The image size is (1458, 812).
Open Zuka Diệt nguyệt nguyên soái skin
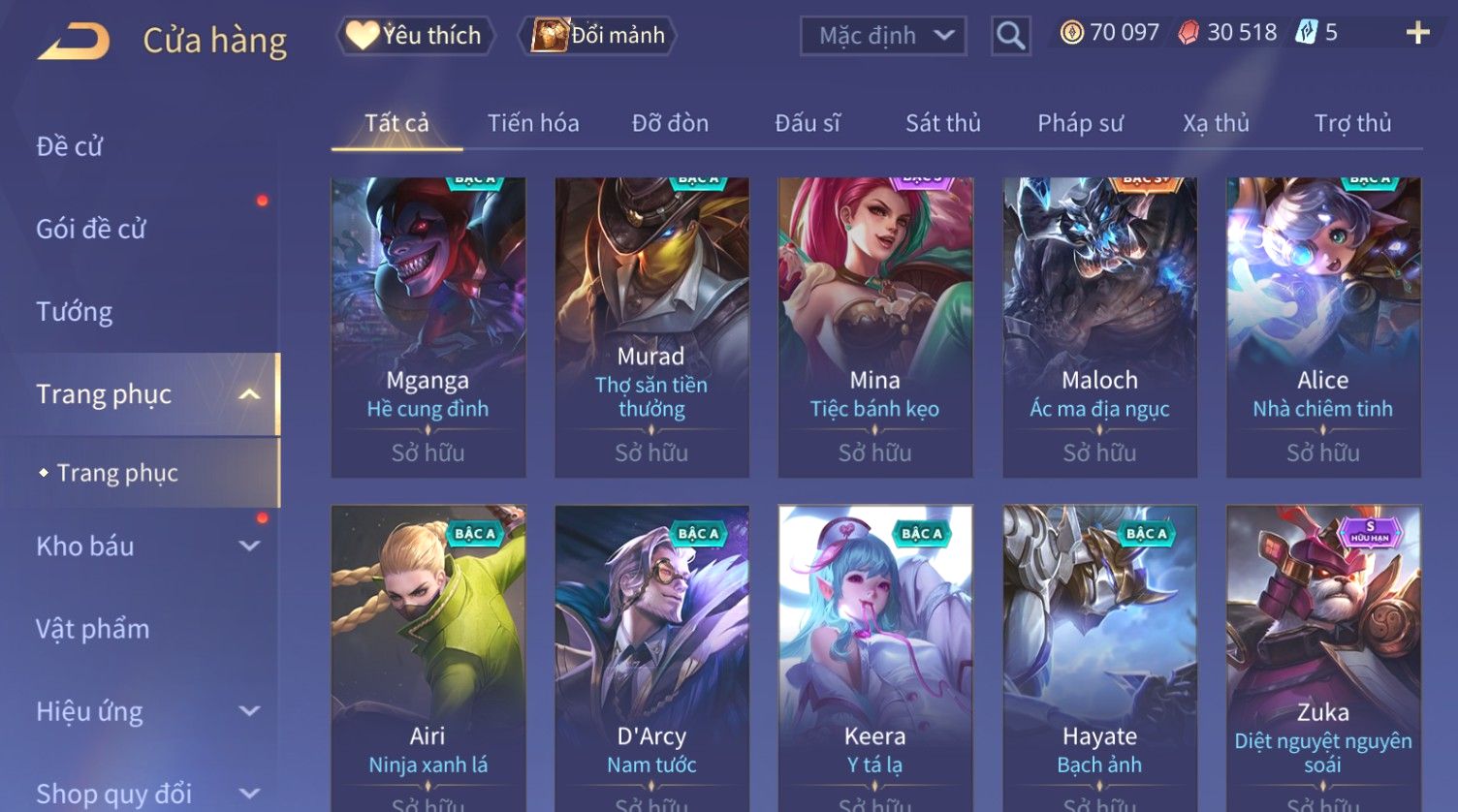[x=1323, y=659]
